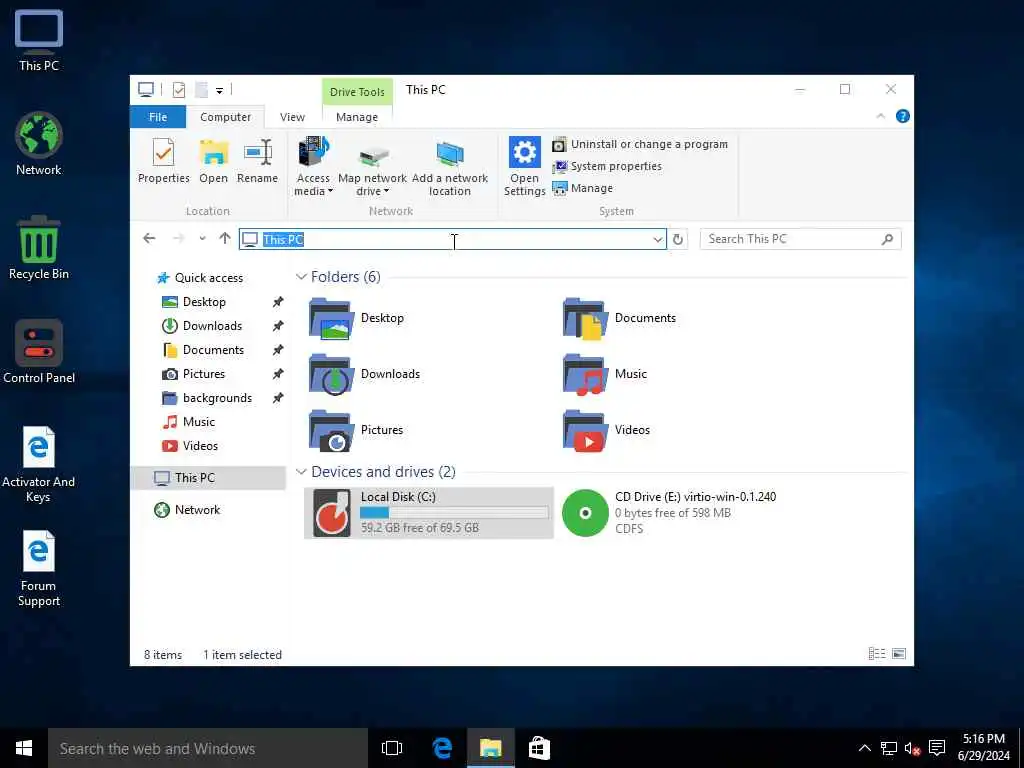The height and width of the screenshot is (768, 1024).
Task: Expand the address bar history dropdown
Action: click(658, 239)
